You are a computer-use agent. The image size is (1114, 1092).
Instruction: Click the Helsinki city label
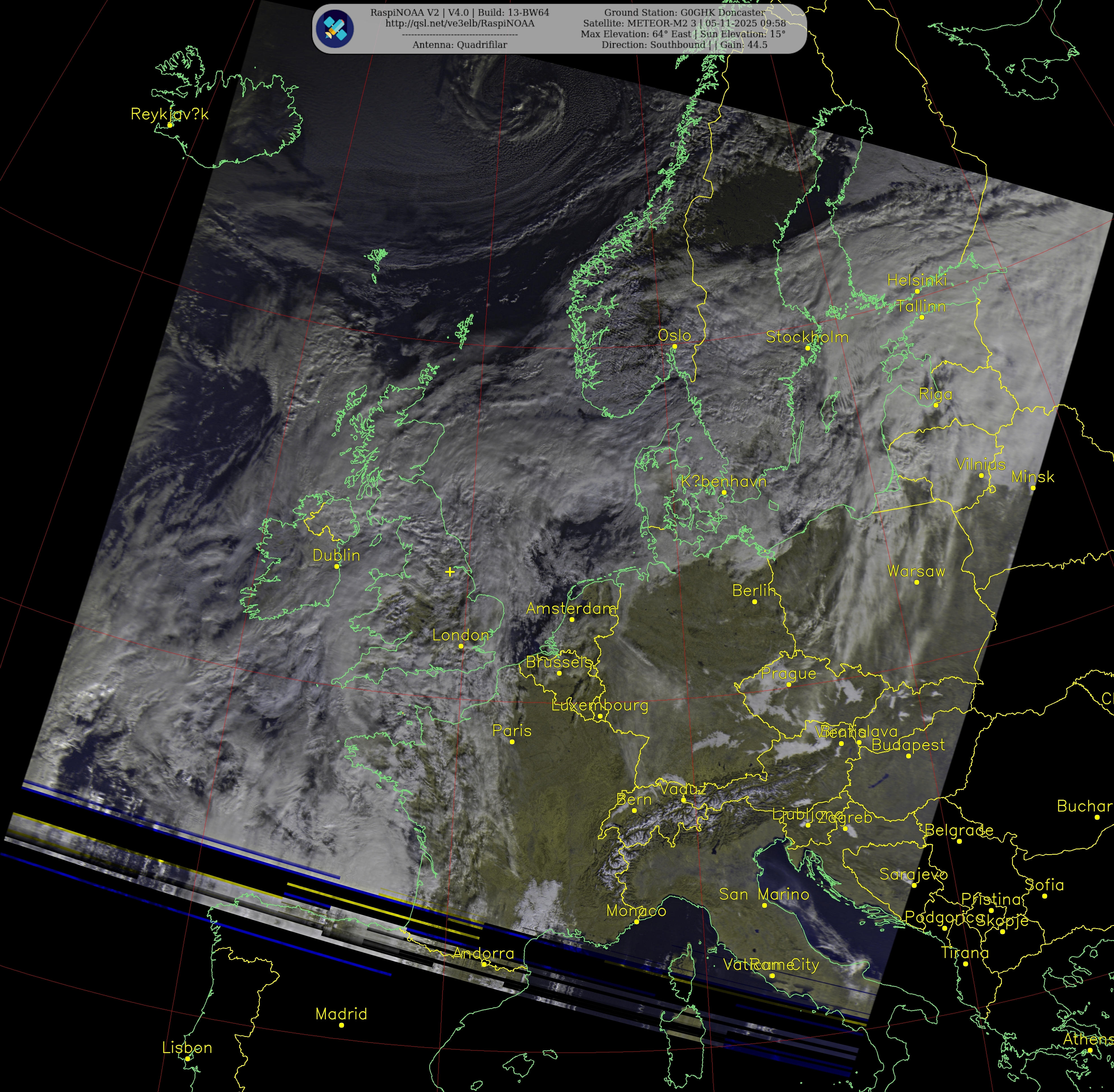point(917,280)
